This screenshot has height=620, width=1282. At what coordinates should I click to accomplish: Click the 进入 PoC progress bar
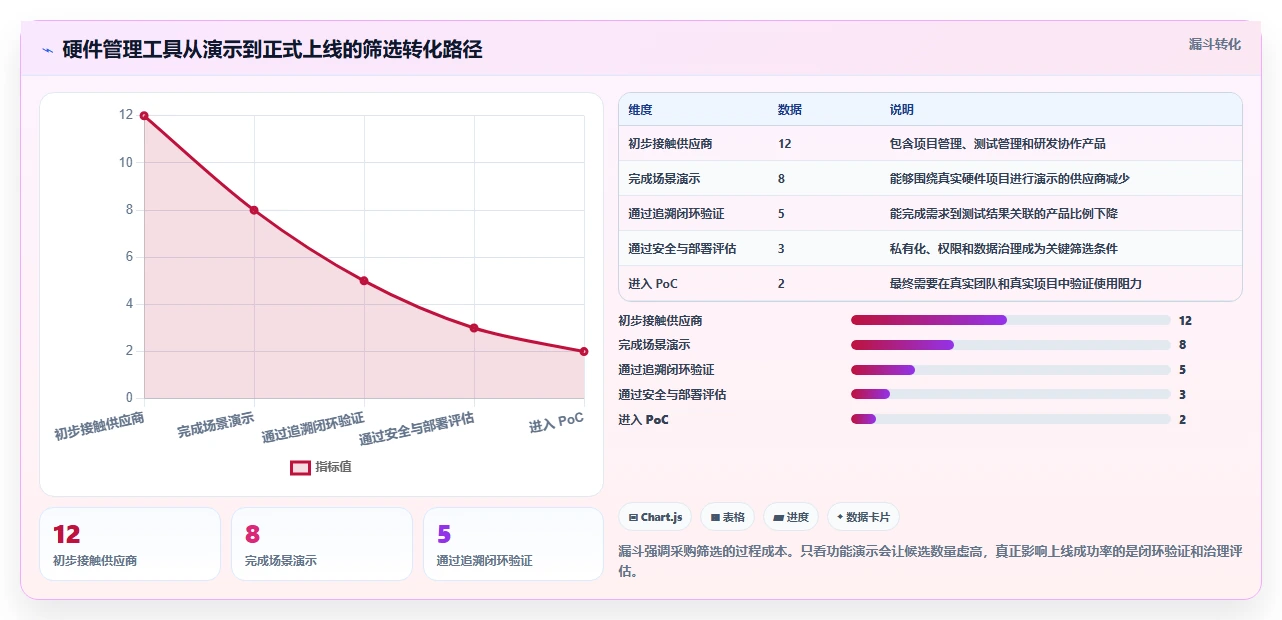point(1010,420)
